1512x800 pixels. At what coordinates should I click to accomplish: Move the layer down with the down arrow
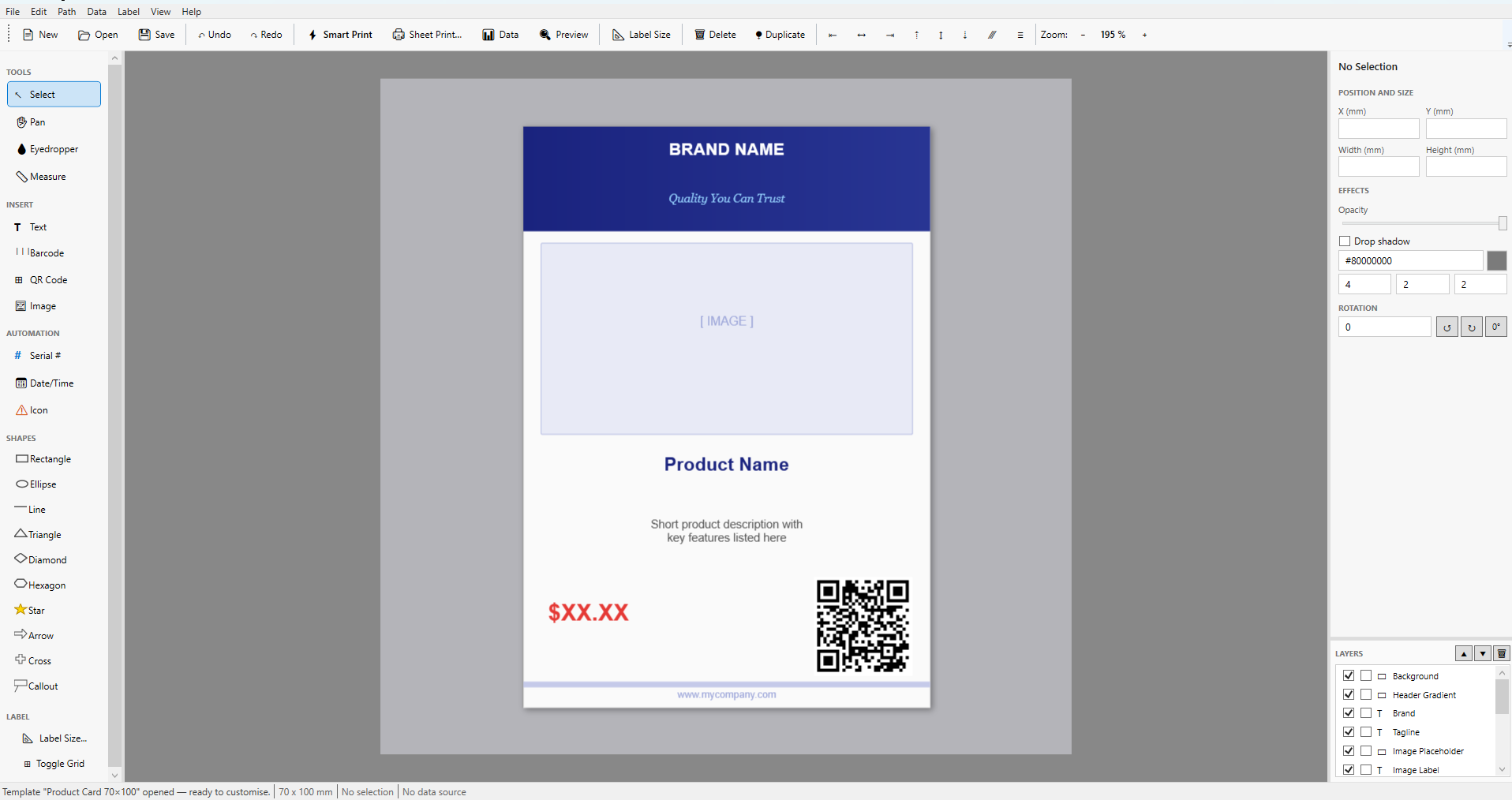1483,653
